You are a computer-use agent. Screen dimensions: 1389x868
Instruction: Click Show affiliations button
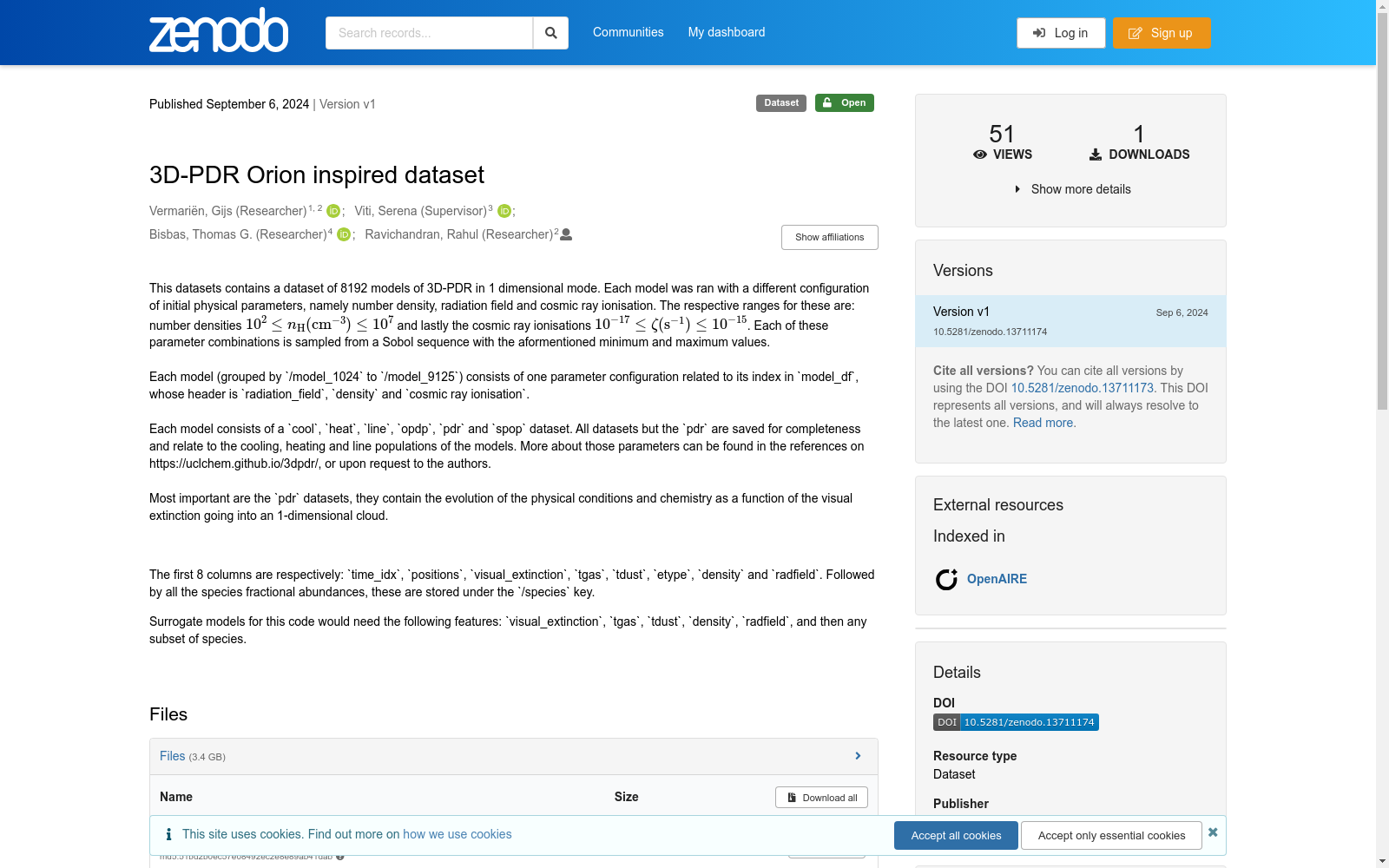830,237
